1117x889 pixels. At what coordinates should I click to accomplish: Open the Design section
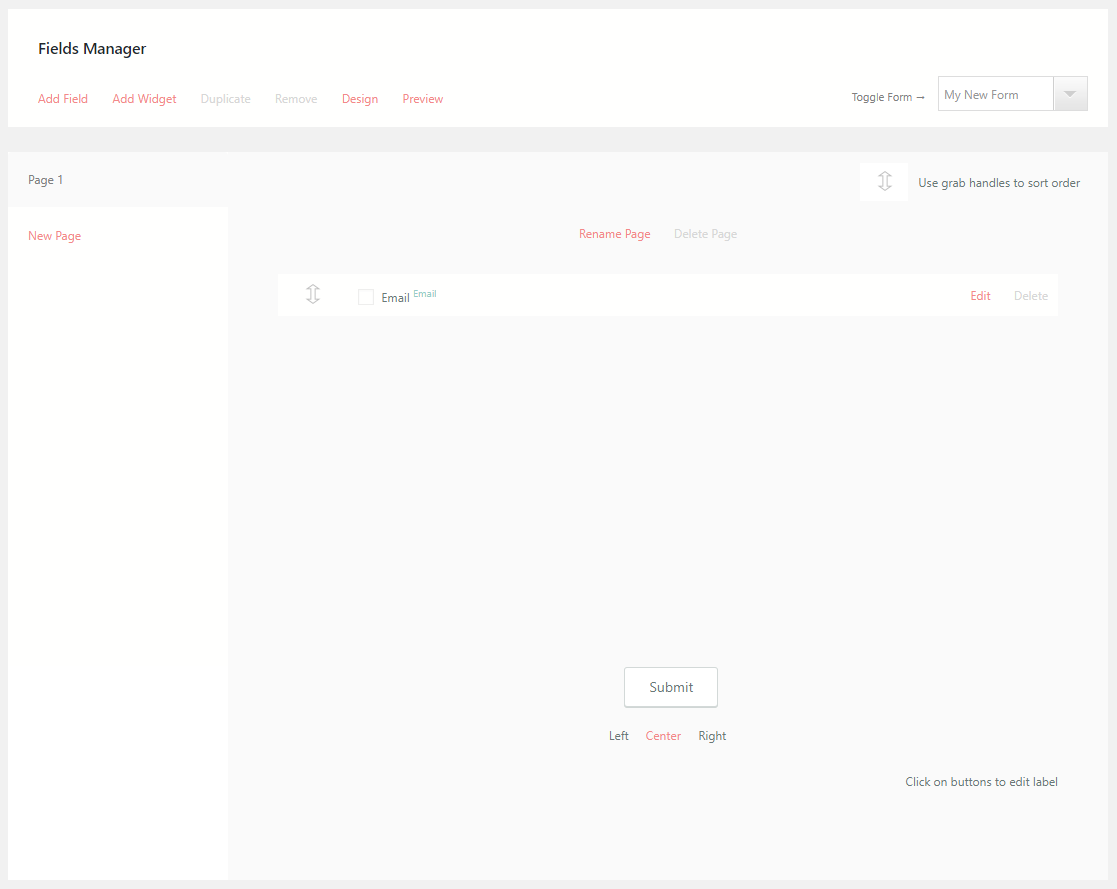359,98
